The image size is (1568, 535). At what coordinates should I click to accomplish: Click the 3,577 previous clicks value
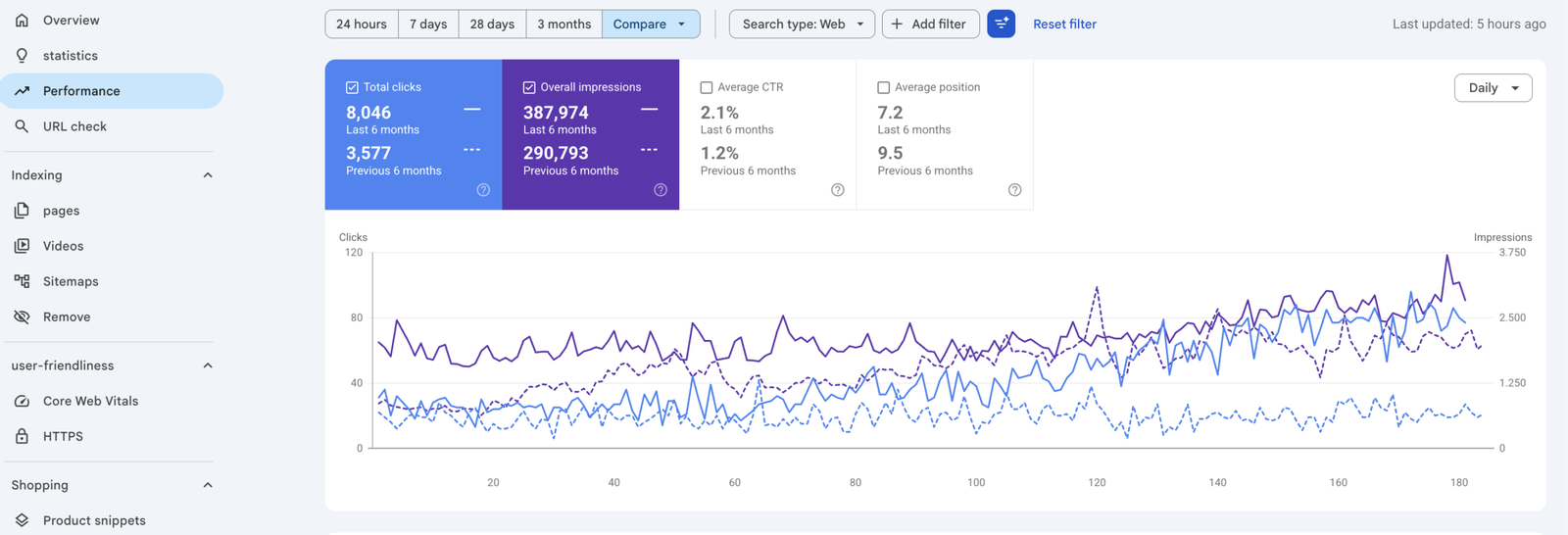coord(368,153)
